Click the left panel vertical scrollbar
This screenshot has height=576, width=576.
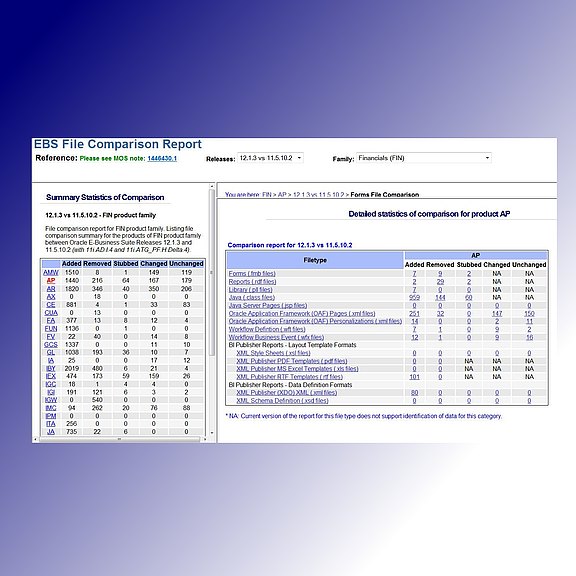coord(212,273)
